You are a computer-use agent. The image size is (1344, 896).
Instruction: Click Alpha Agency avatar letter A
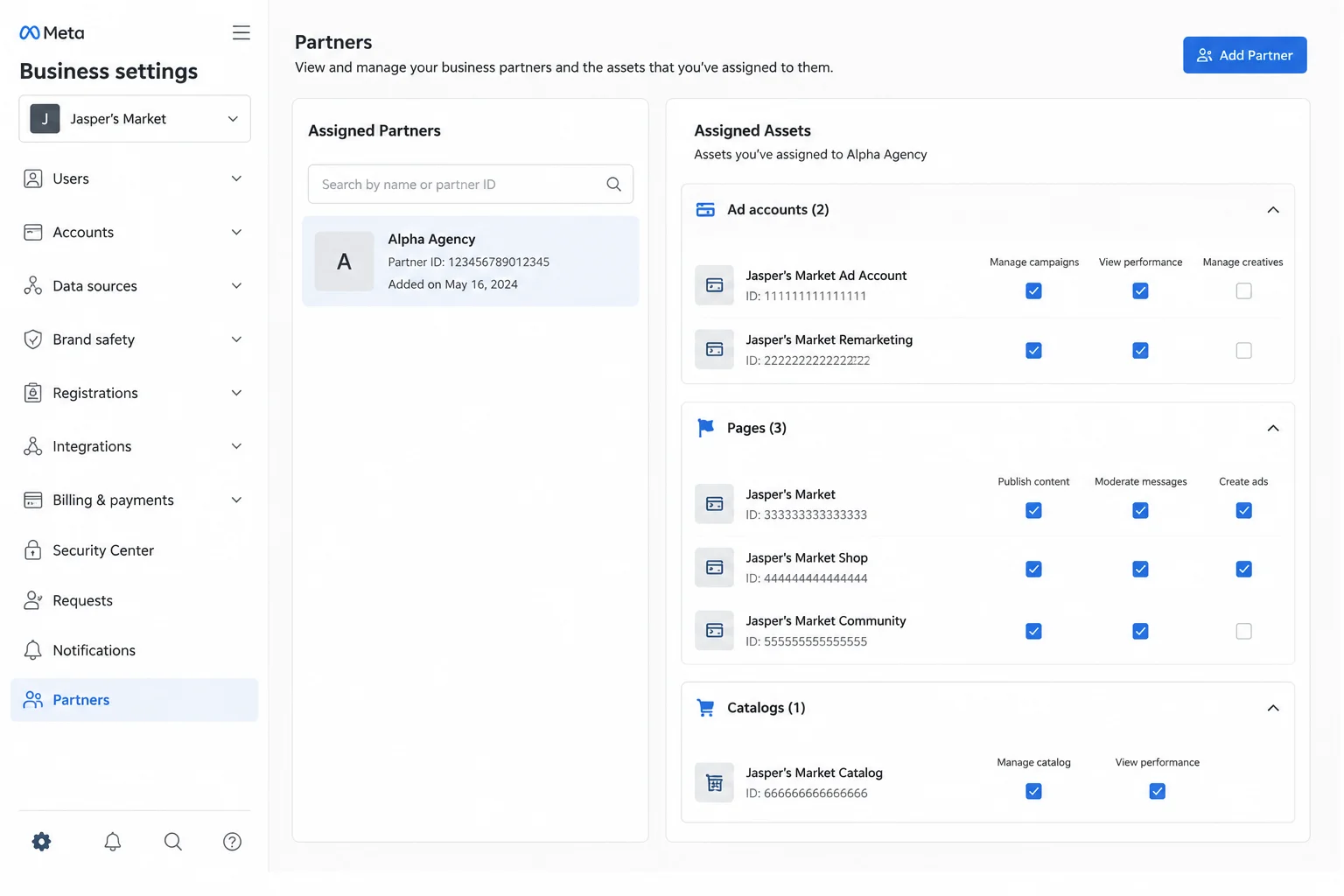tap(344, 261)
